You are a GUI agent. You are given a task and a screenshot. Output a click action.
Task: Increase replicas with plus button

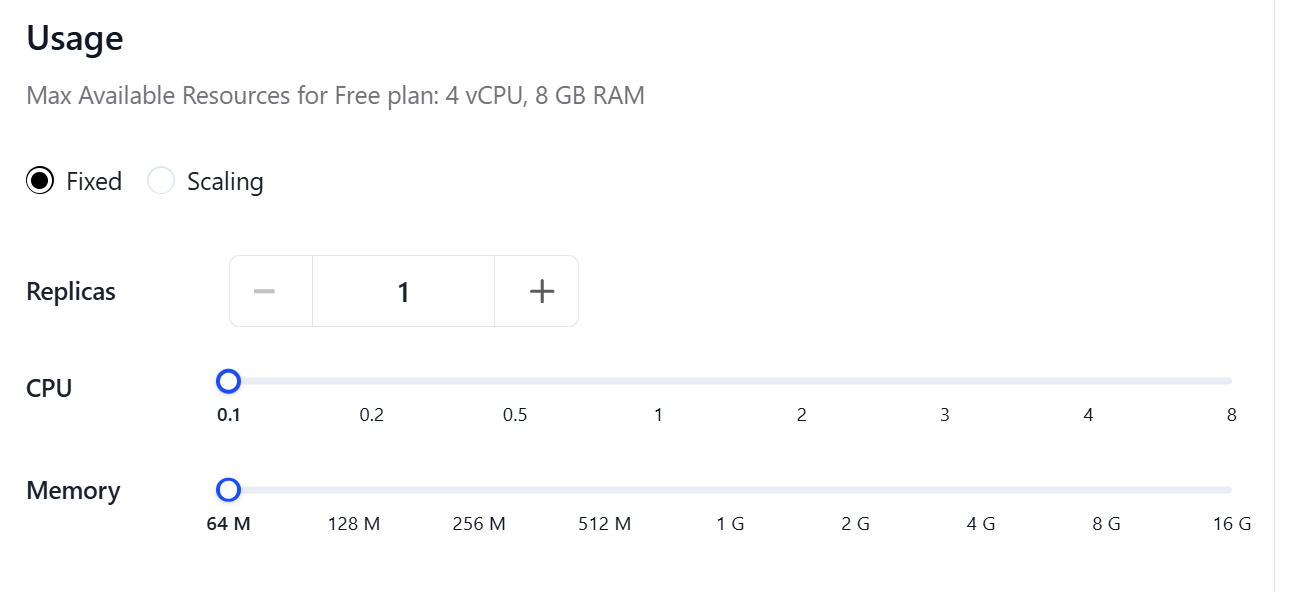point(541,291)
